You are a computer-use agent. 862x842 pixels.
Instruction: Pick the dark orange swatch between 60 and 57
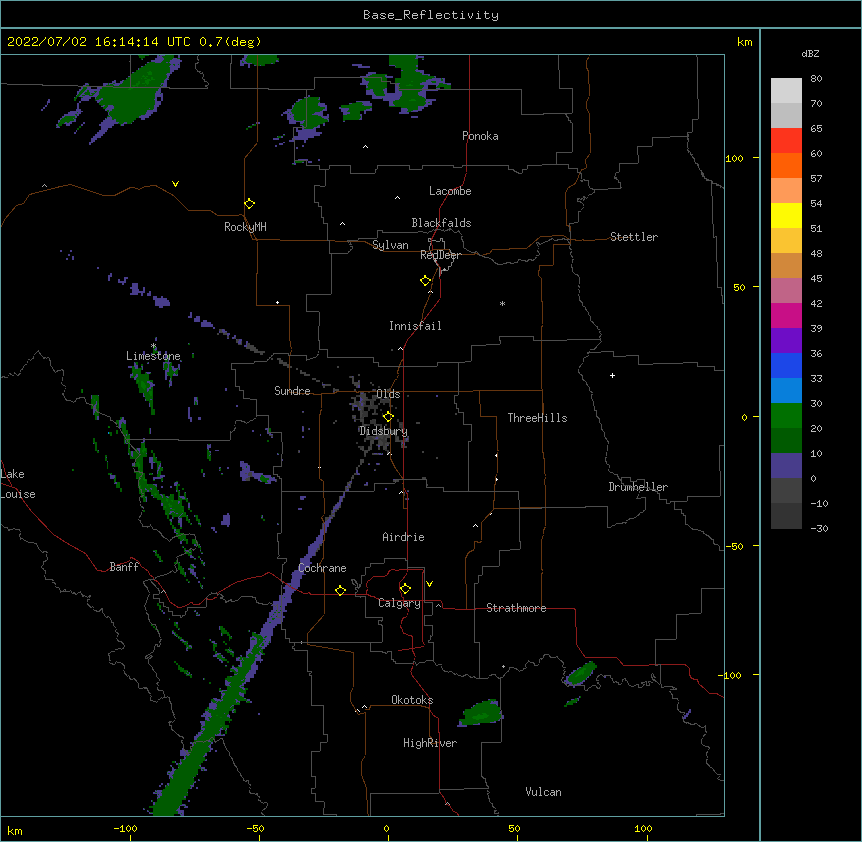[786, 165]
